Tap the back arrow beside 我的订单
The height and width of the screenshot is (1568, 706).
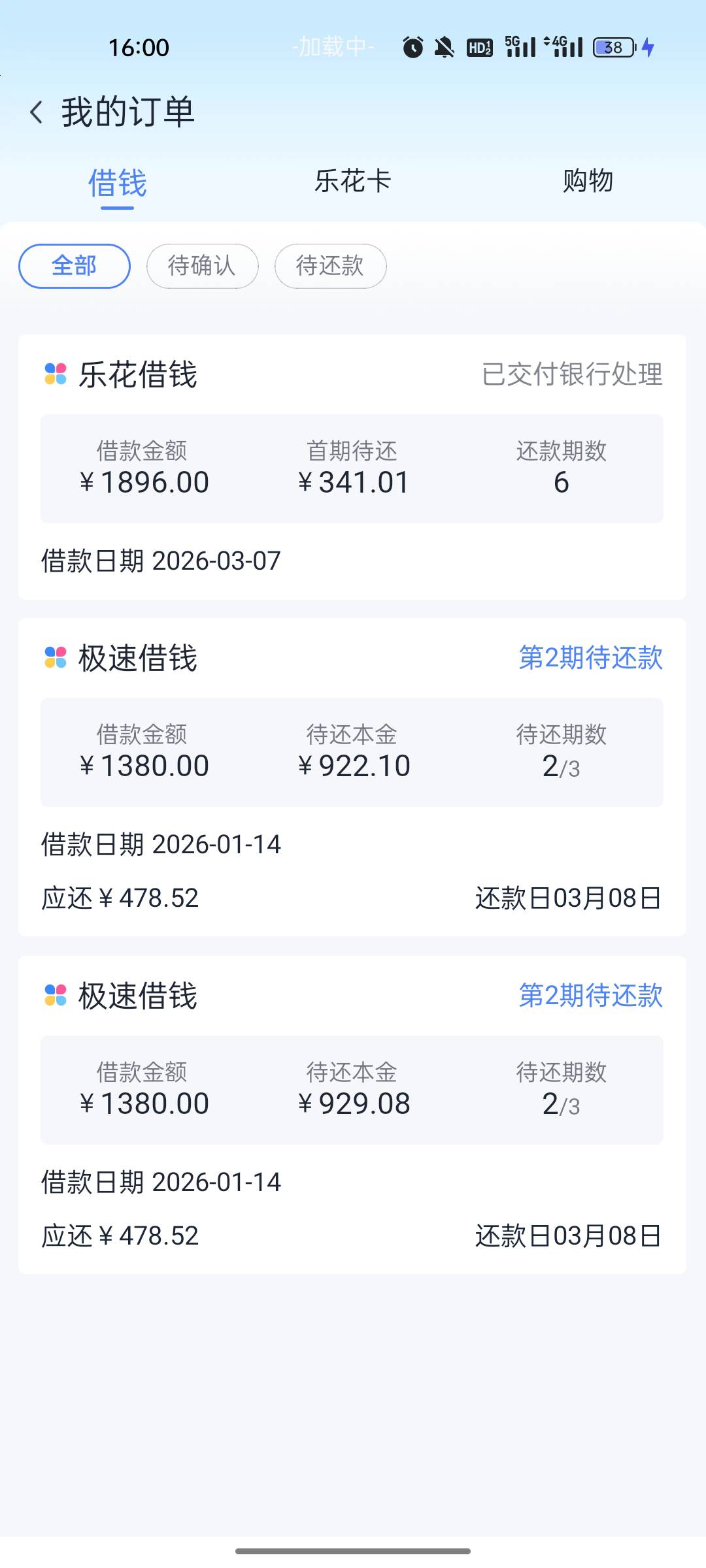coord(37,112)
